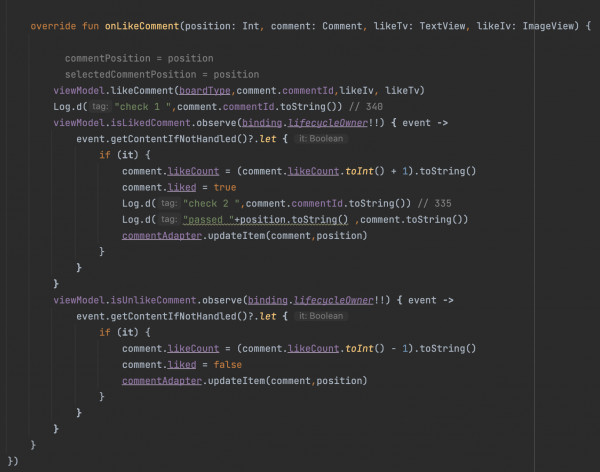Click the // 340 trailing comment
The height and width of the screenshot is (472, 600).
[366, 107]
